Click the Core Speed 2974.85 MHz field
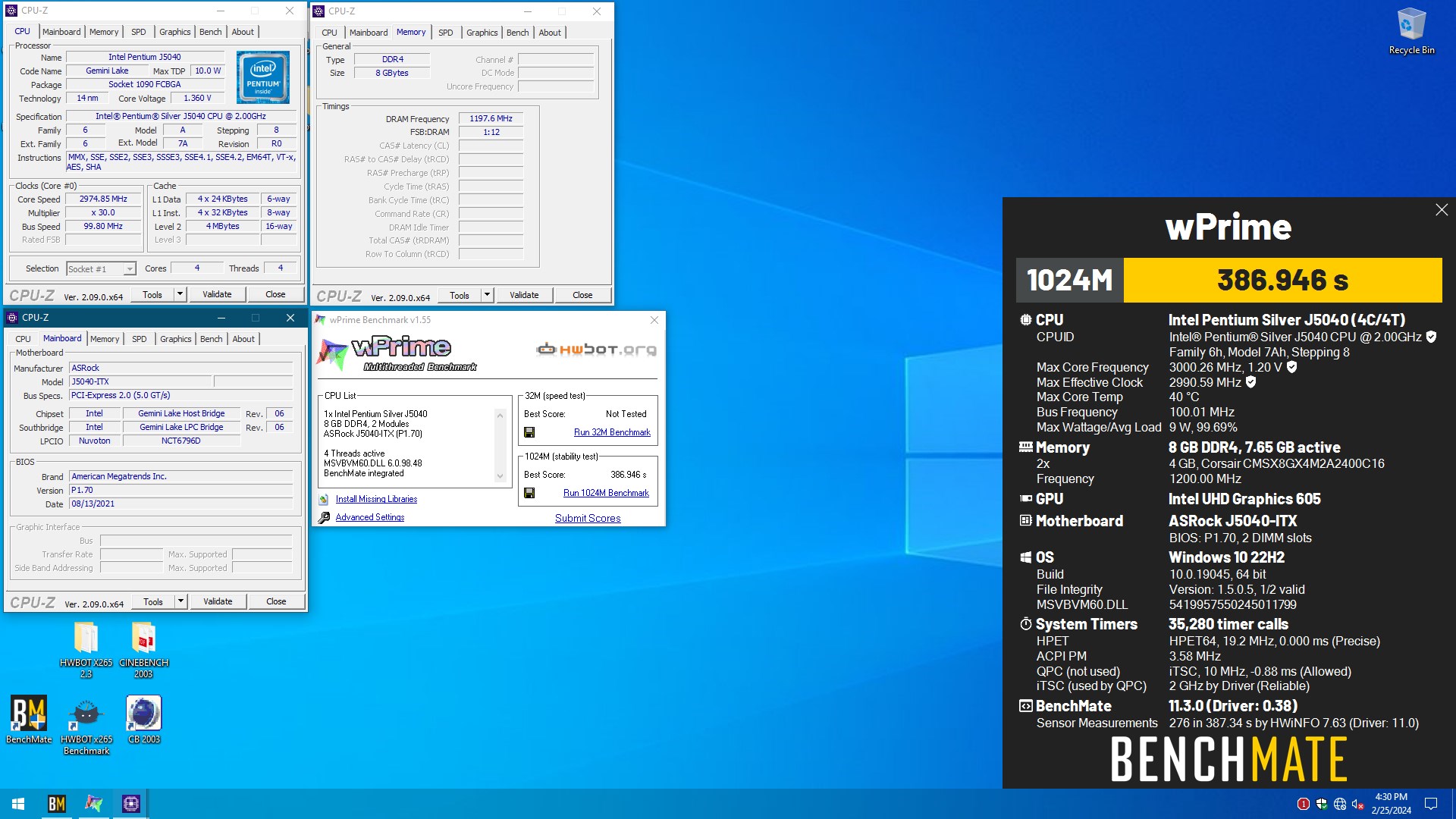 pos(103,199)
